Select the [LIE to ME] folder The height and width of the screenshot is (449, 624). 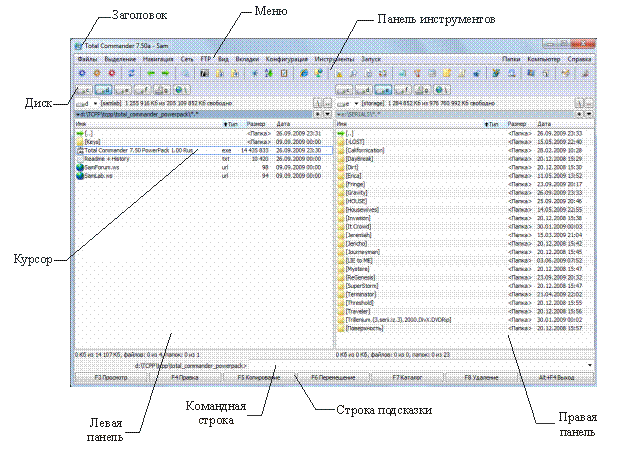pyautogui.click(x=465, y=260)
